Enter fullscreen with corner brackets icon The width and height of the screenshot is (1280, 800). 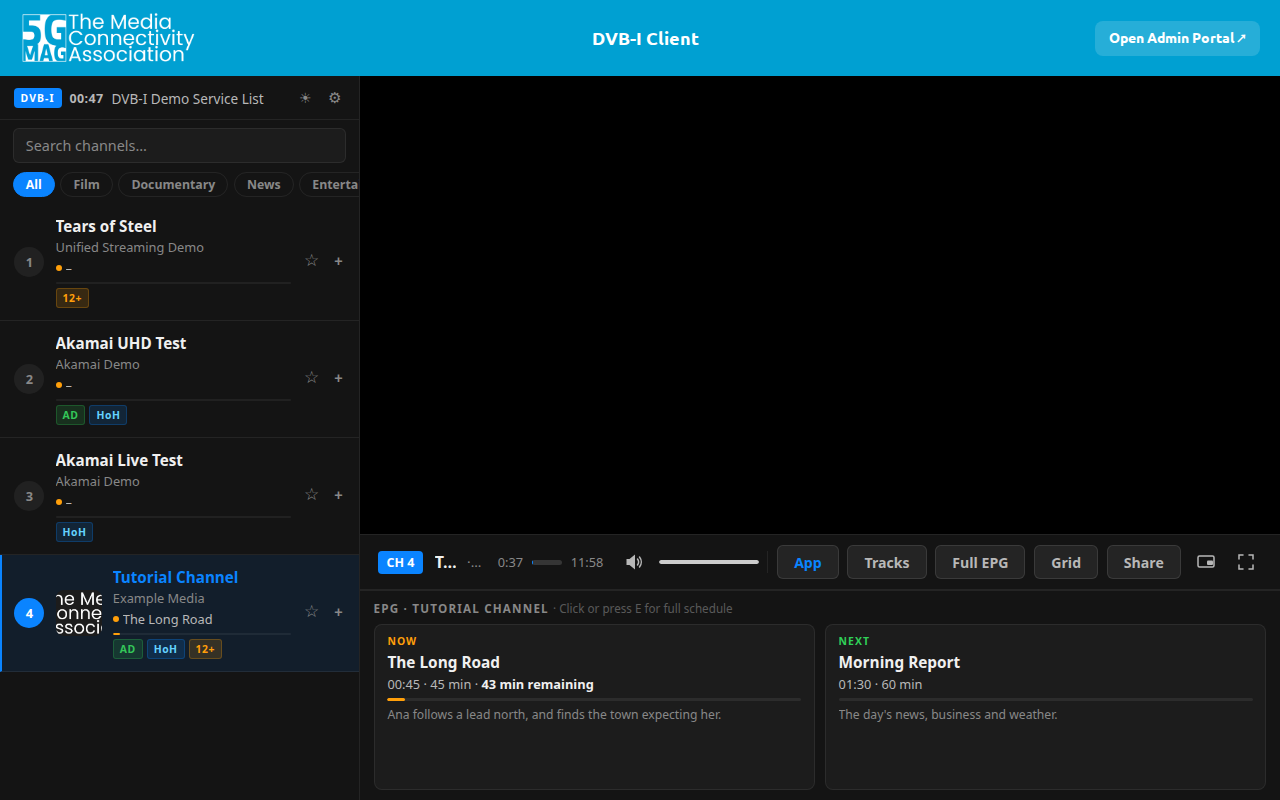coord(1246,562)
